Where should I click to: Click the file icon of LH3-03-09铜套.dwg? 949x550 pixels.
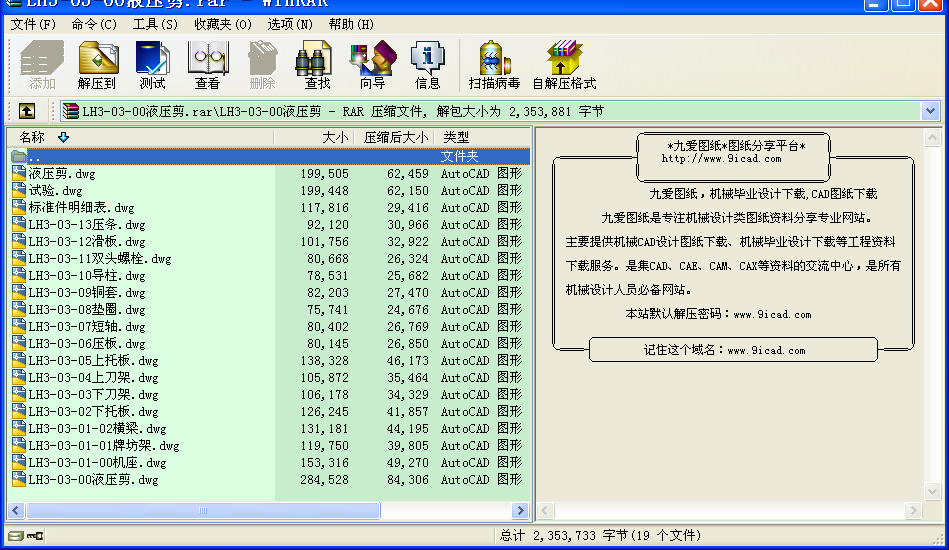click(19, 292)
